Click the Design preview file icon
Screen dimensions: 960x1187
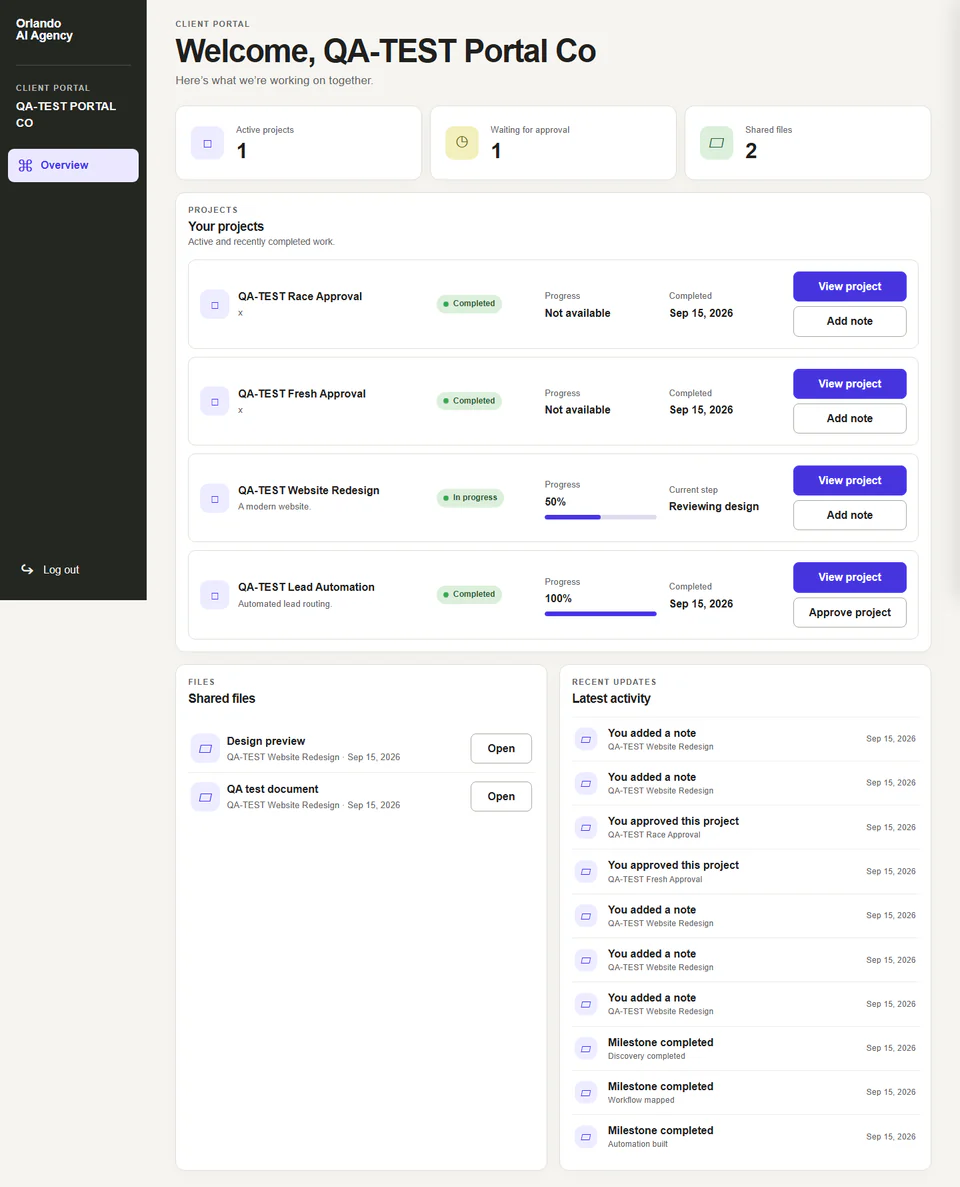click(205, 749)
